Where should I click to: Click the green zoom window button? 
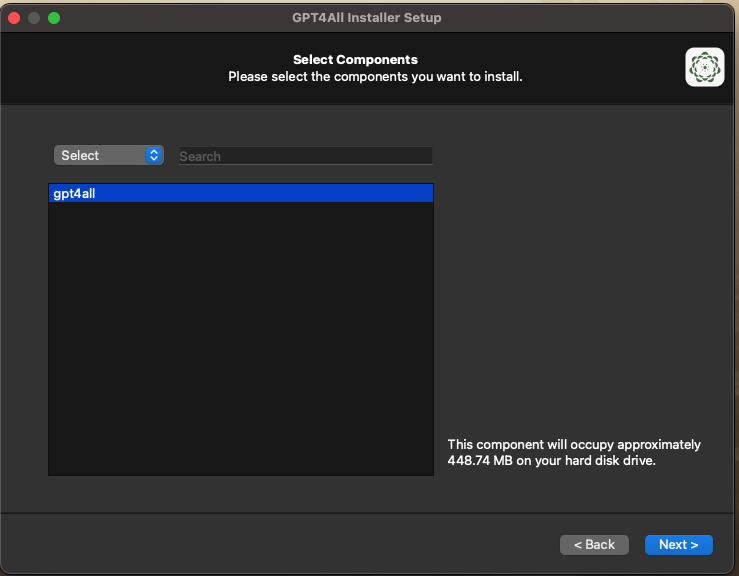click(x=54, y=18)
